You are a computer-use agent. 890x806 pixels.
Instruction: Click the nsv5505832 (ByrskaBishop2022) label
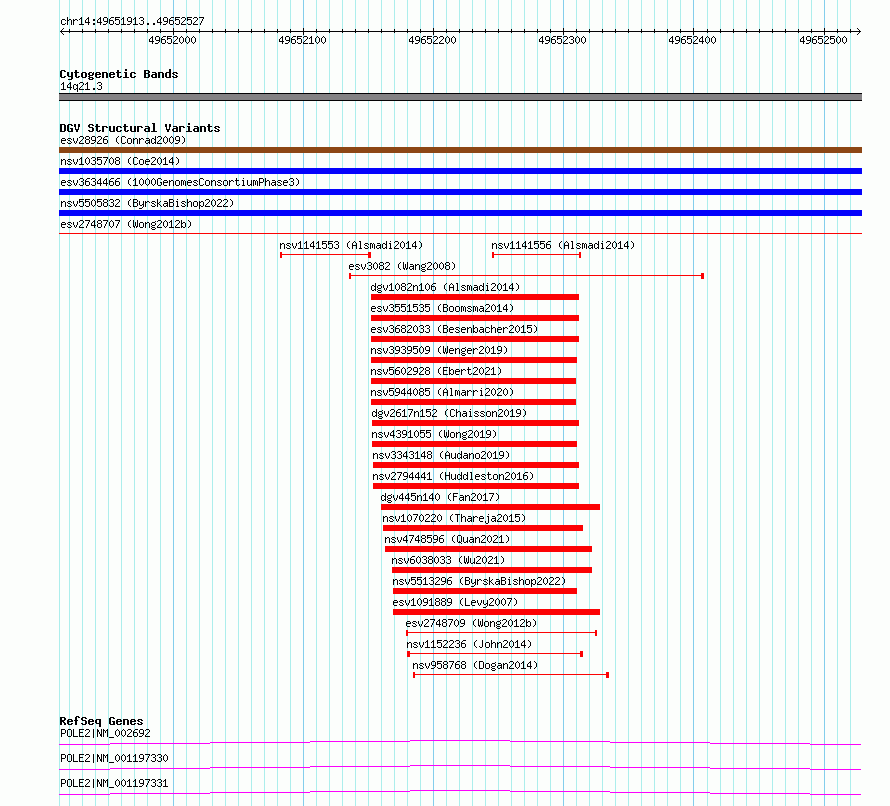coord(147,203)
